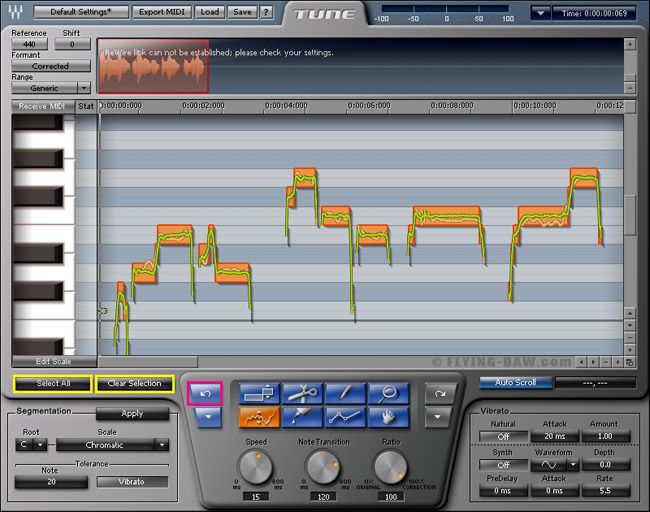Select the scissors Slice tool
650x512 pixels.
[303, 393]
